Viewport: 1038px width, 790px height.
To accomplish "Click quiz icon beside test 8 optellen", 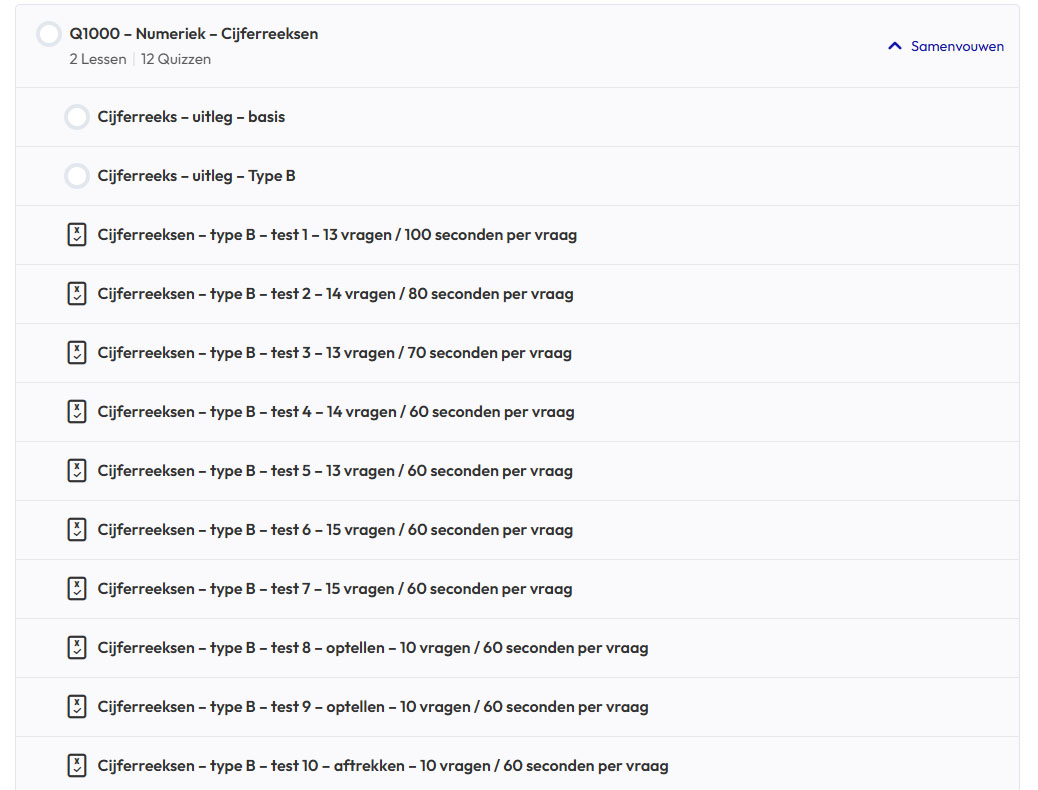I will click(x=77, y=648).
